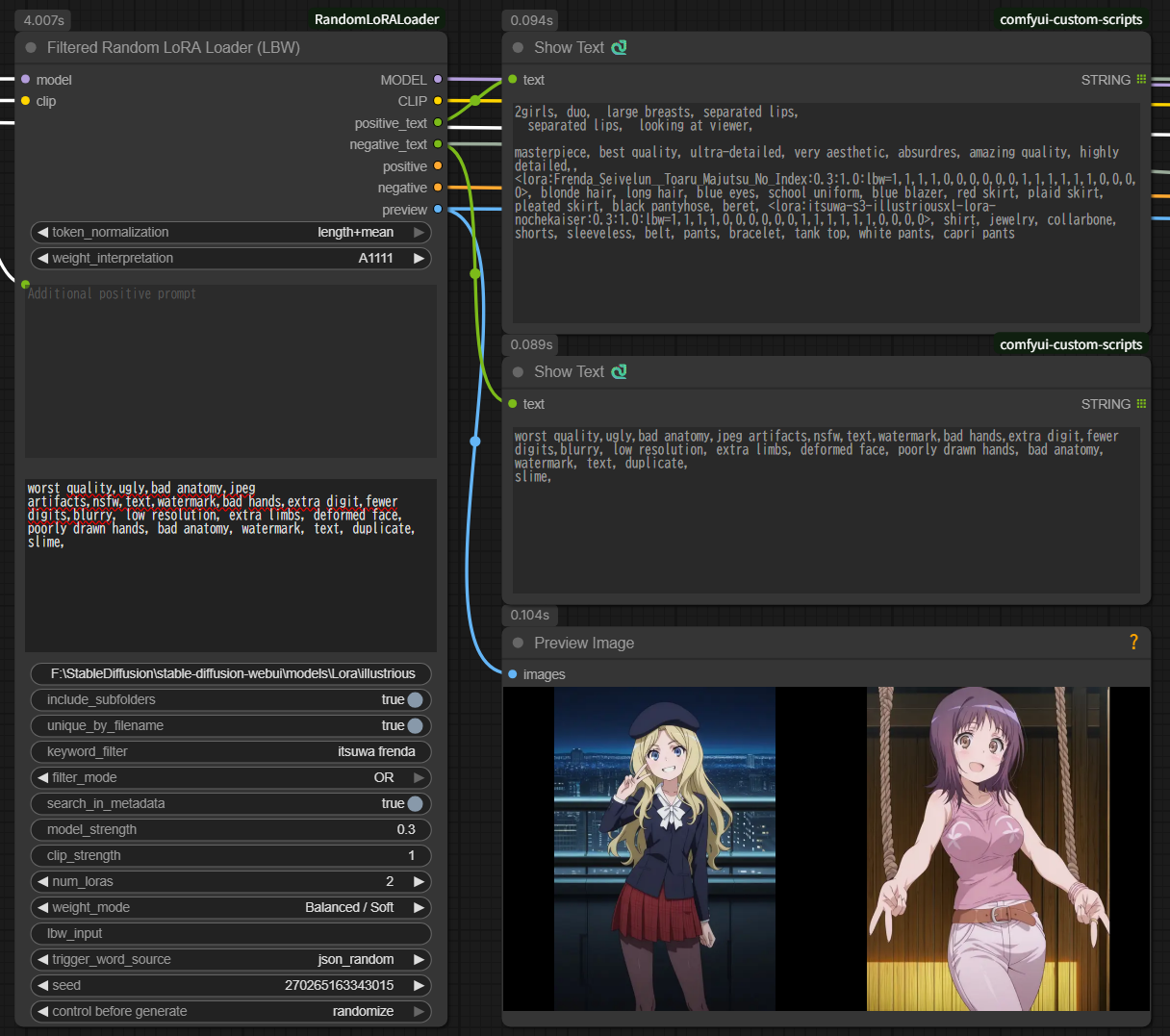The height and width of the screenshot is (1036, 1170).
Task: Open the control before generate dropdown showing randomize
Action: tap(231, 1011)
